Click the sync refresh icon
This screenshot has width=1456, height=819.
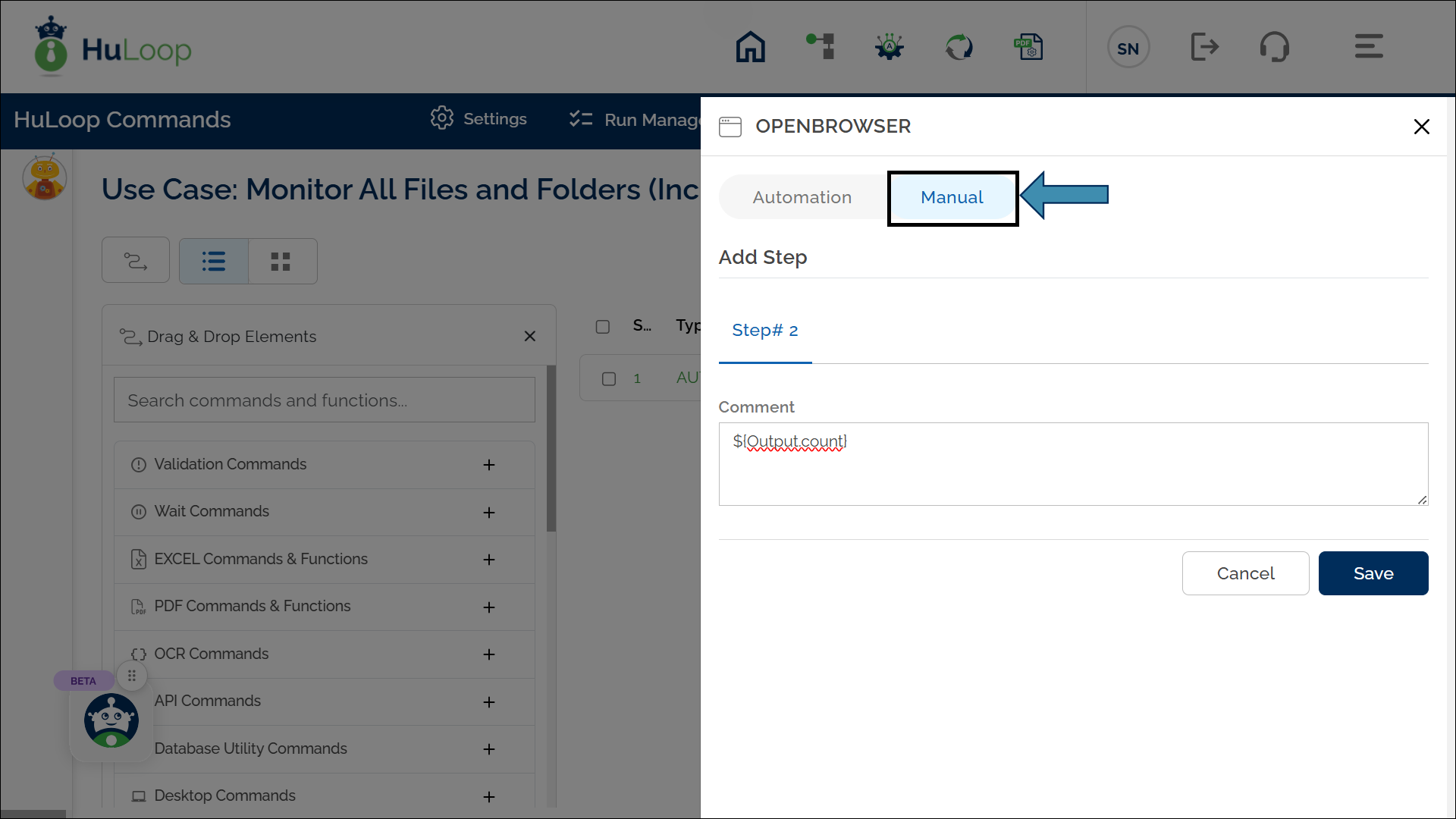click(959, 46)
